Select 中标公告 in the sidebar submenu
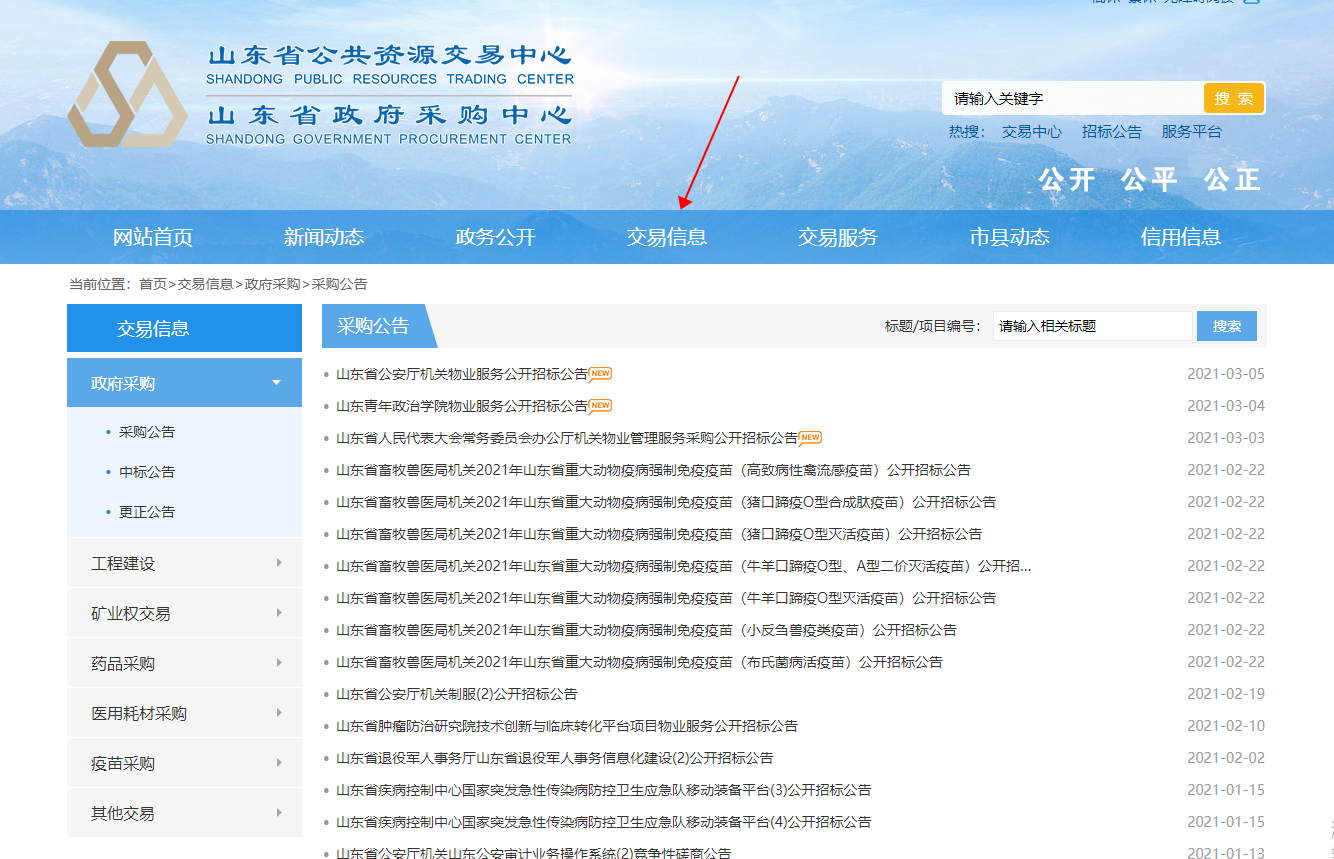The width and height of the screenshot is (1334, 859). (x=147, y=472)
